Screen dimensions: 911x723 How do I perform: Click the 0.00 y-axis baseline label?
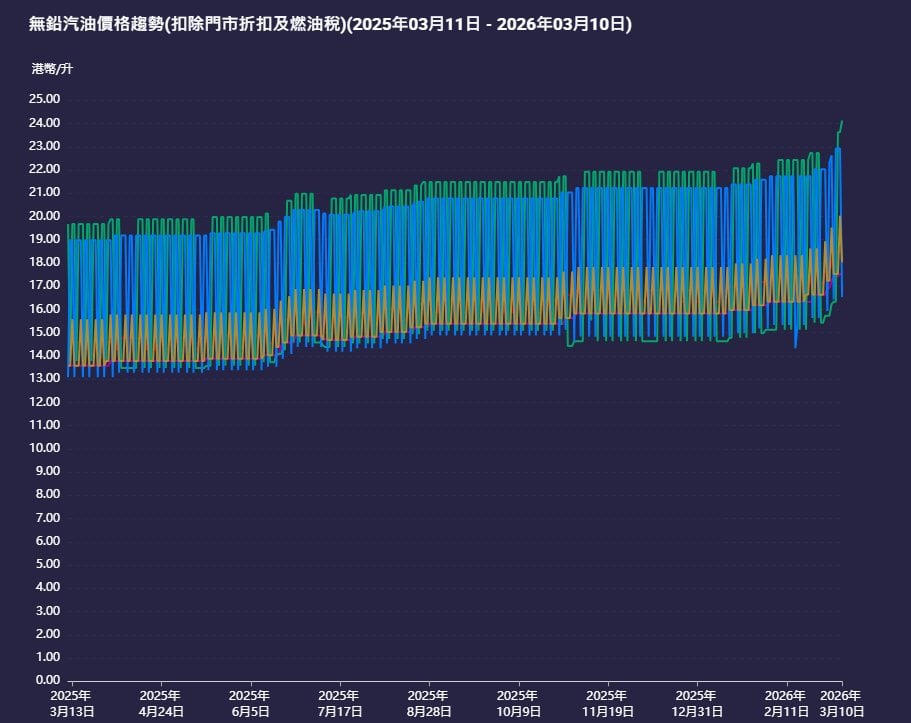[47, 681]
